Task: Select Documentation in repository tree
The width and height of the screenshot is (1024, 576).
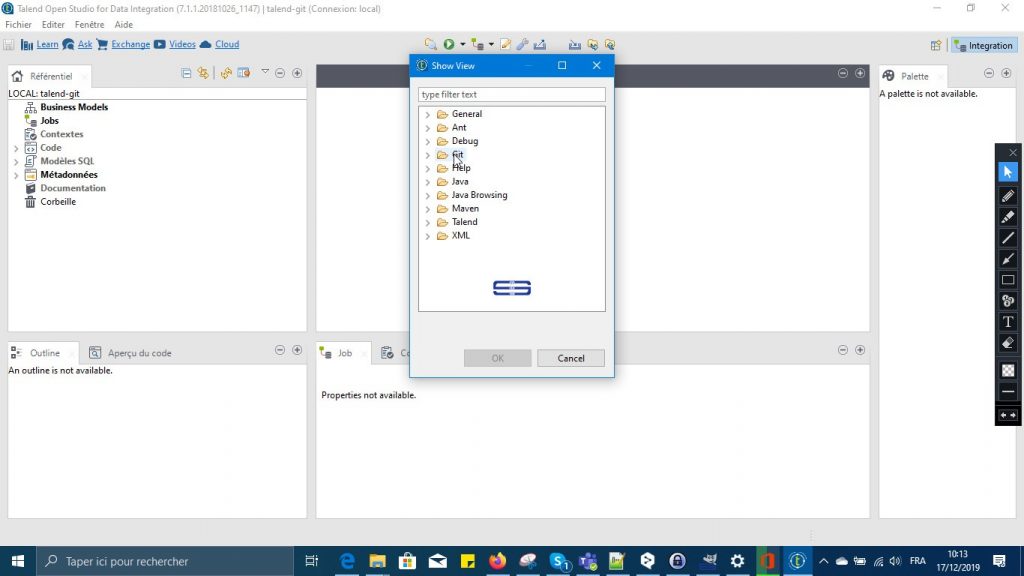Action: [72, 188]
